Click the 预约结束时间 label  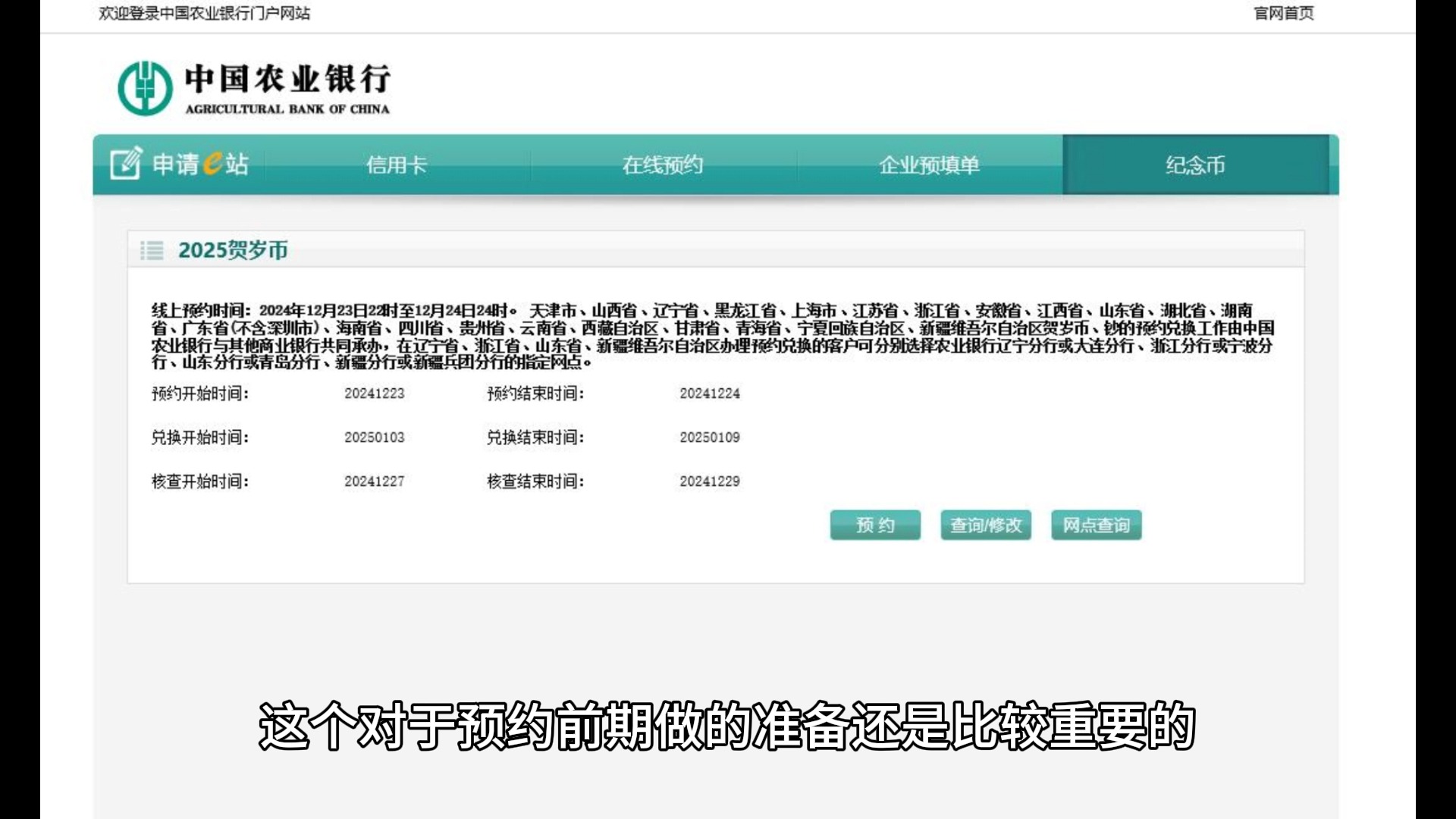[x=535, y=394]
